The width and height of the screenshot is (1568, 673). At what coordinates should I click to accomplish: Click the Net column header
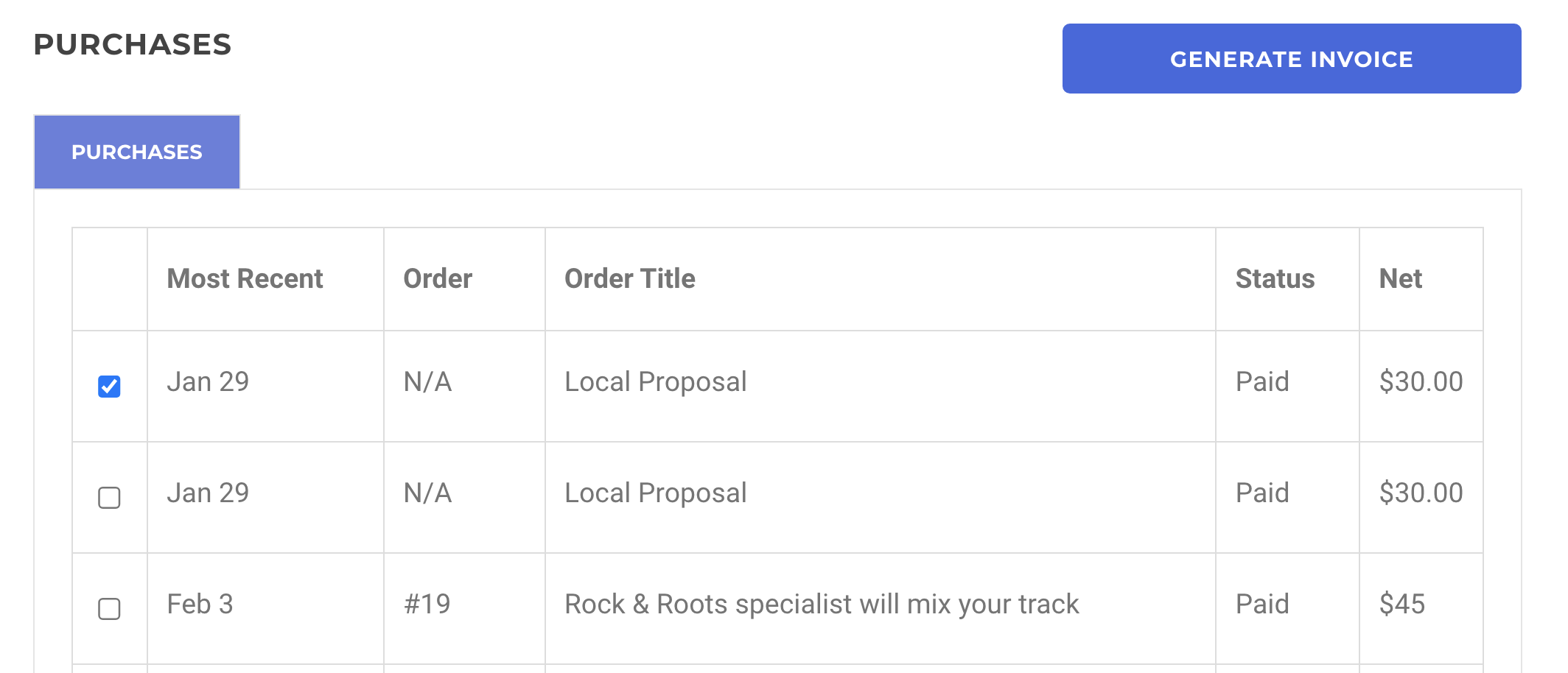point(1400,278)
